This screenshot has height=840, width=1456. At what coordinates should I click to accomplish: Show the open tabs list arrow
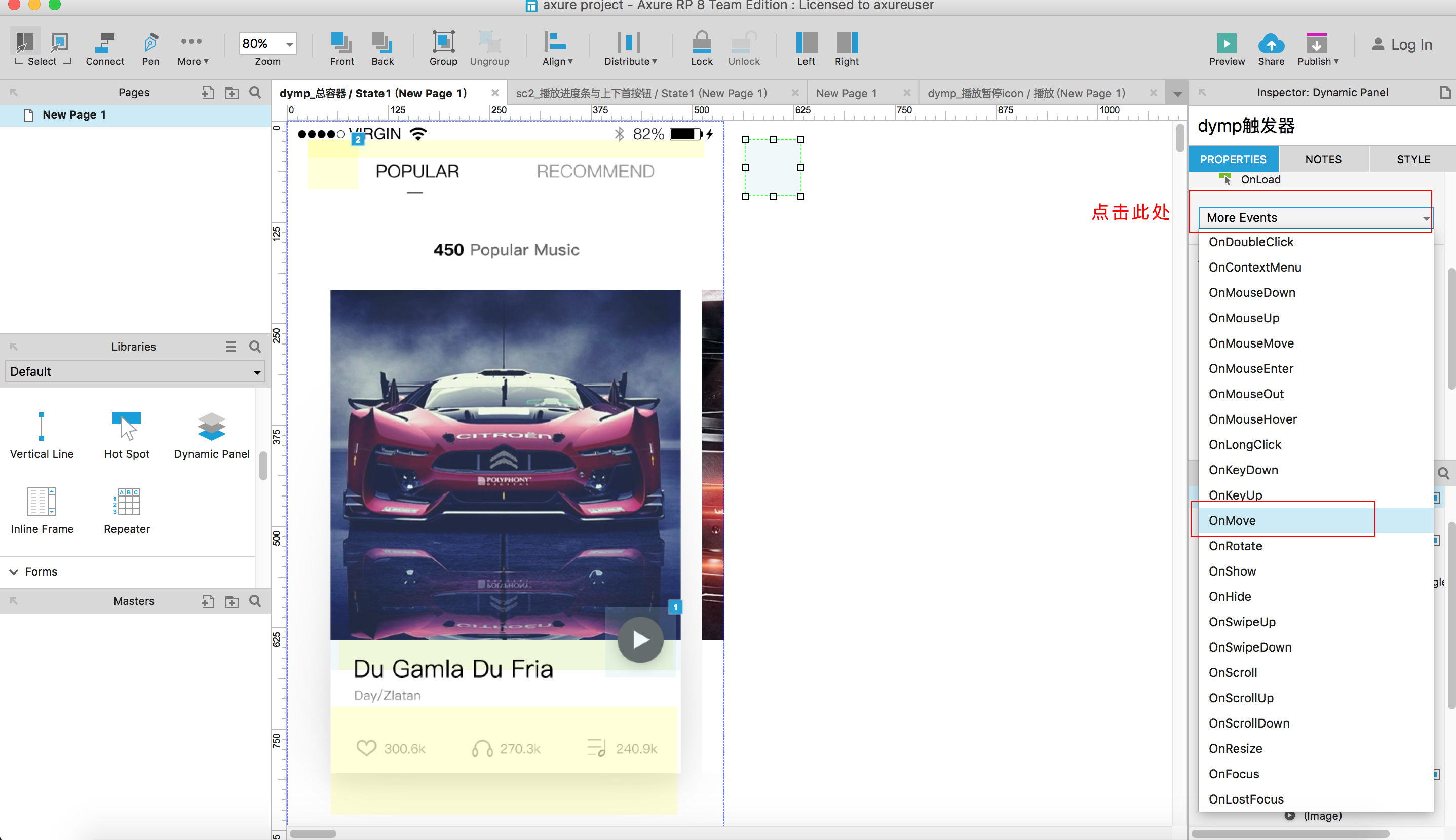point(1177,93)
